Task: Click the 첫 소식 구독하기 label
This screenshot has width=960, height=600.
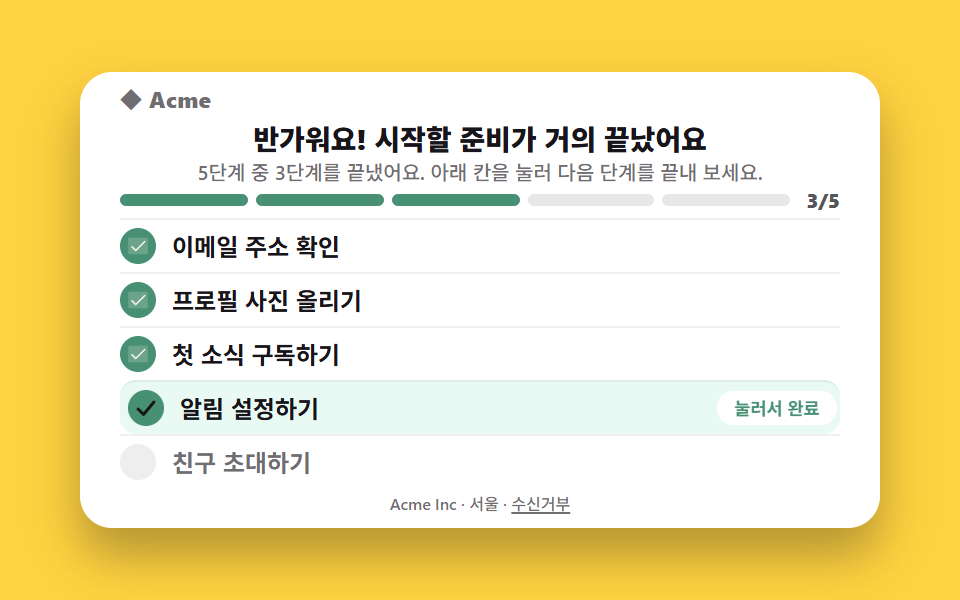Action: [x=256, y=354]
